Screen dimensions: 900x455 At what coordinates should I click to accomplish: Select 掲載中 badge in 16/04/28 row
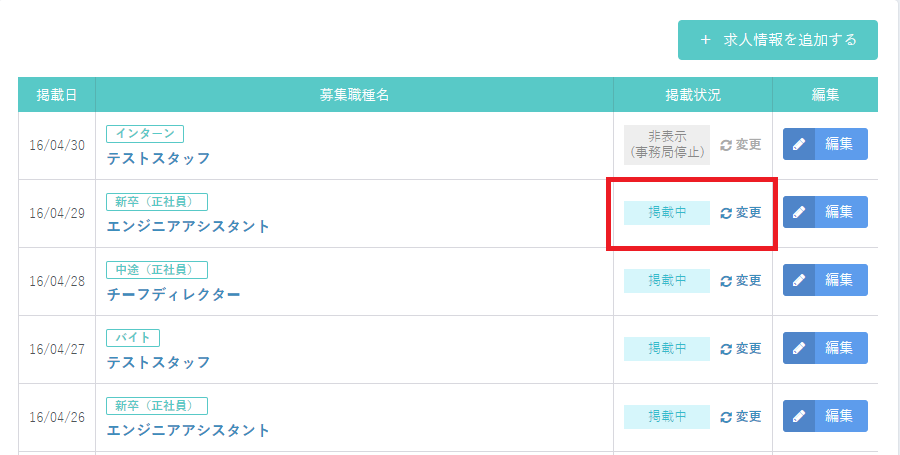click(x=667, y=281)
